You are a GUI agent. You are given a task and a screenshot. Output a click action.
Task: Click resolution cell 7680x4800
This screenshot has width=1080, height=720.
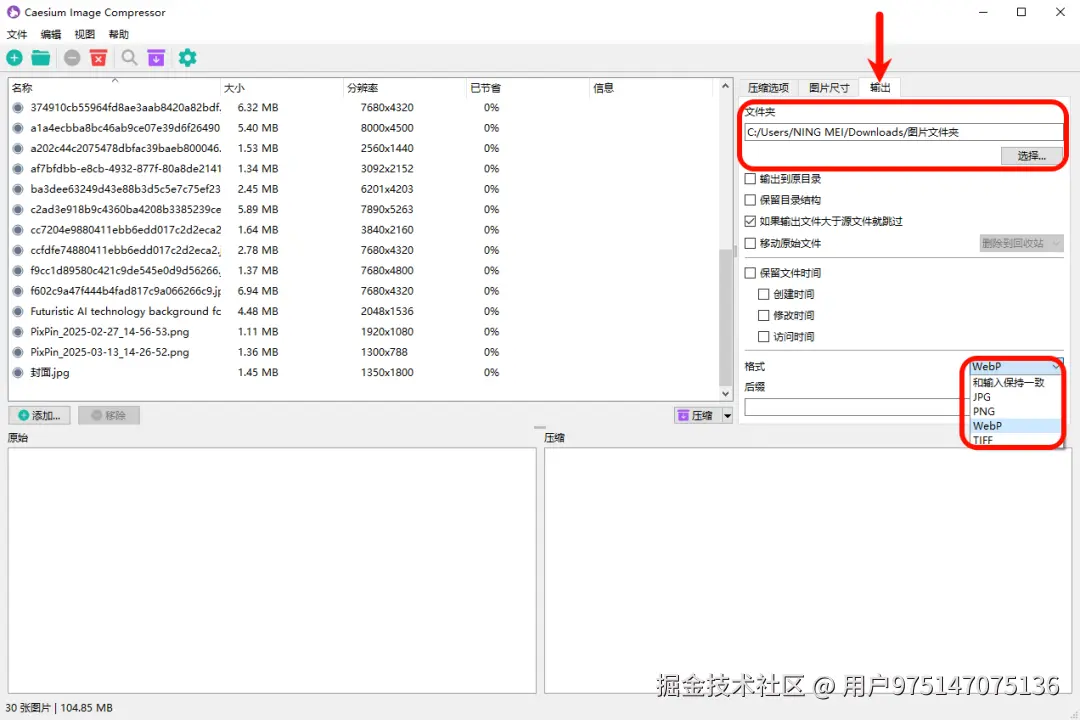387,271
